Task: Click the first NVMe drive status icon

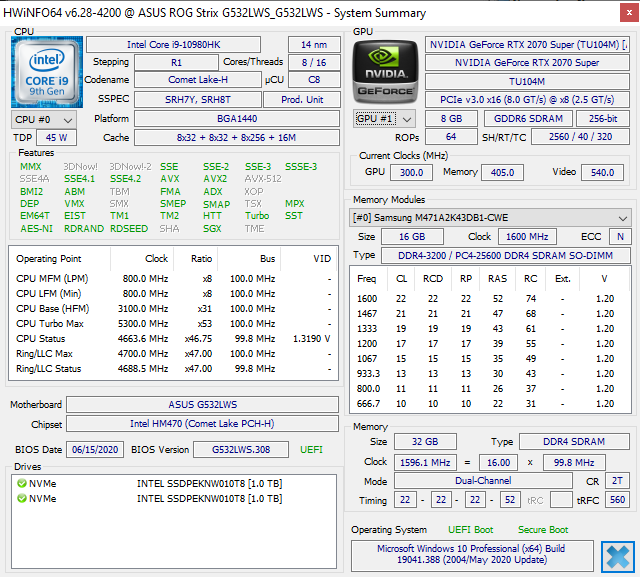Action: [22, 484]
